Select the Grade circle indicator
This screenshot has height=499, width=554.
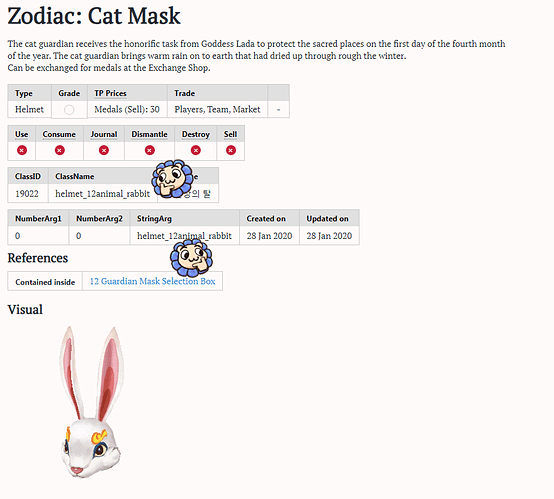click(69, 110)
